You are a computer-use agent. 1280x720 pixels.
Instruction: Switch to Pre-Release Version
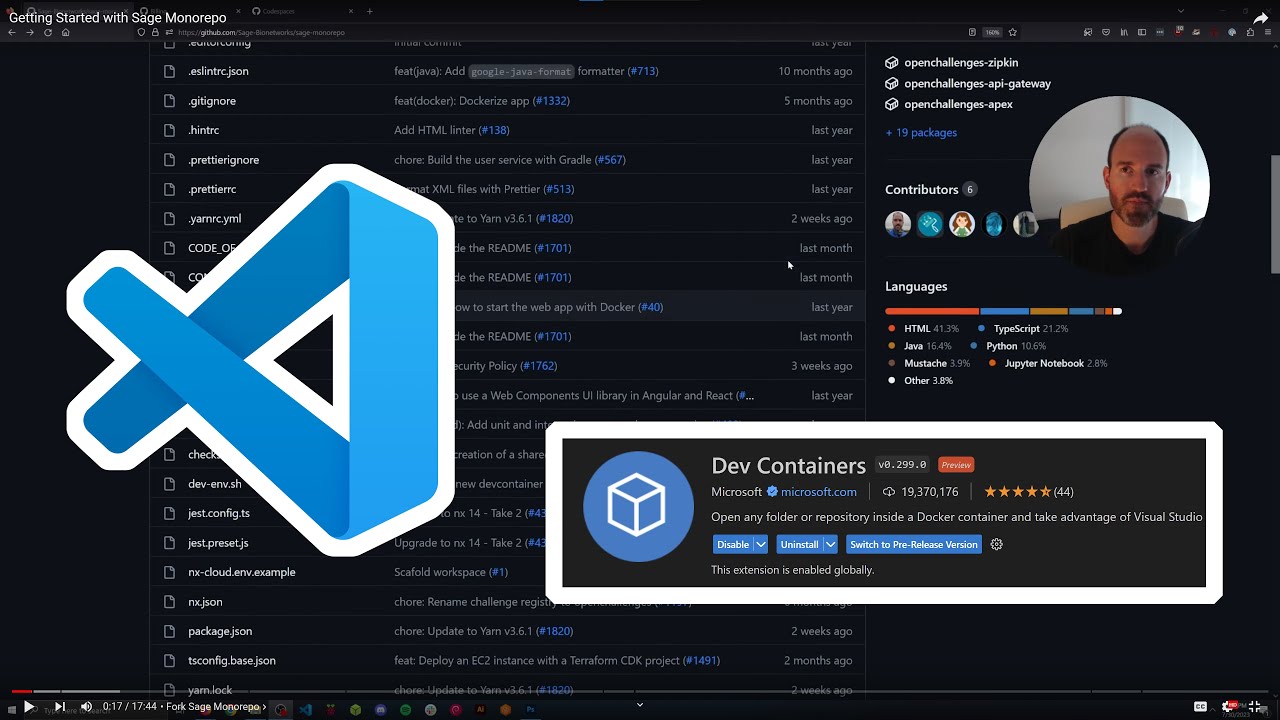(x=914, y=545)
